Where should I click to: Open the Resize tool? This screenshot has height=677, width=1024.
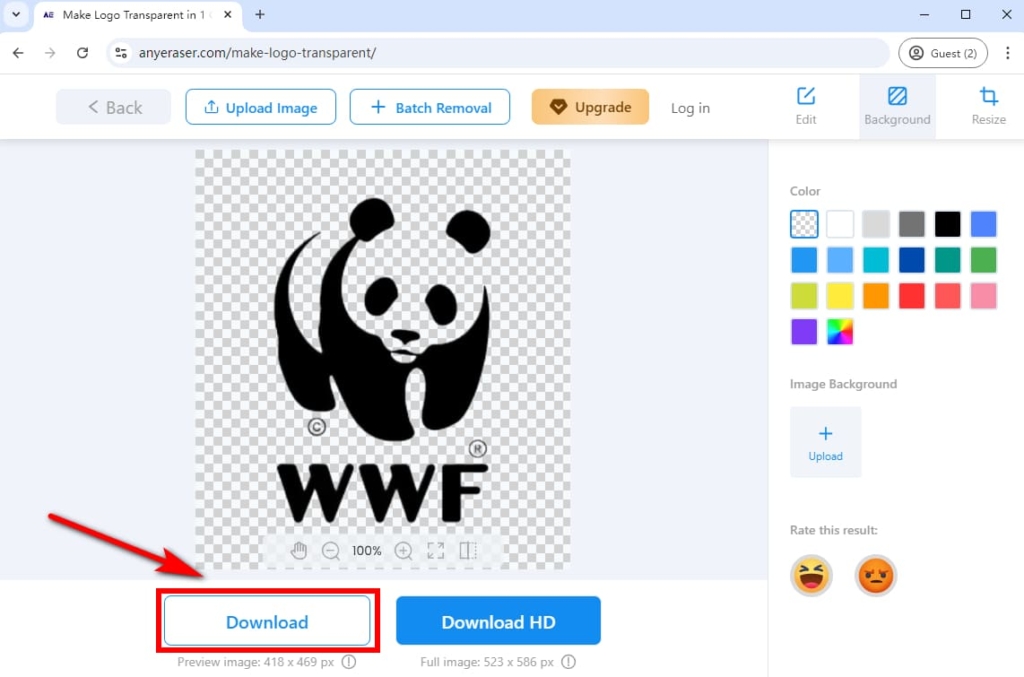tap(988, 106)
